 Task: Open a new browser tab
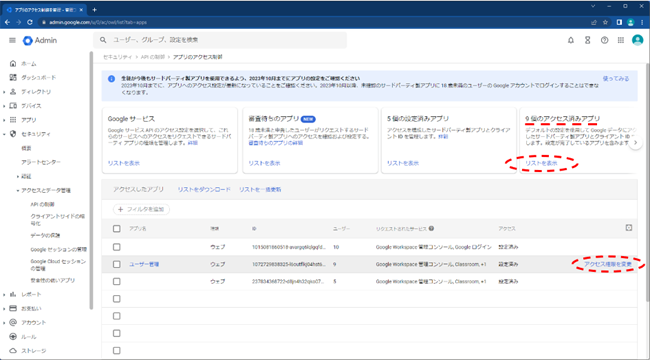click(95, 10)
